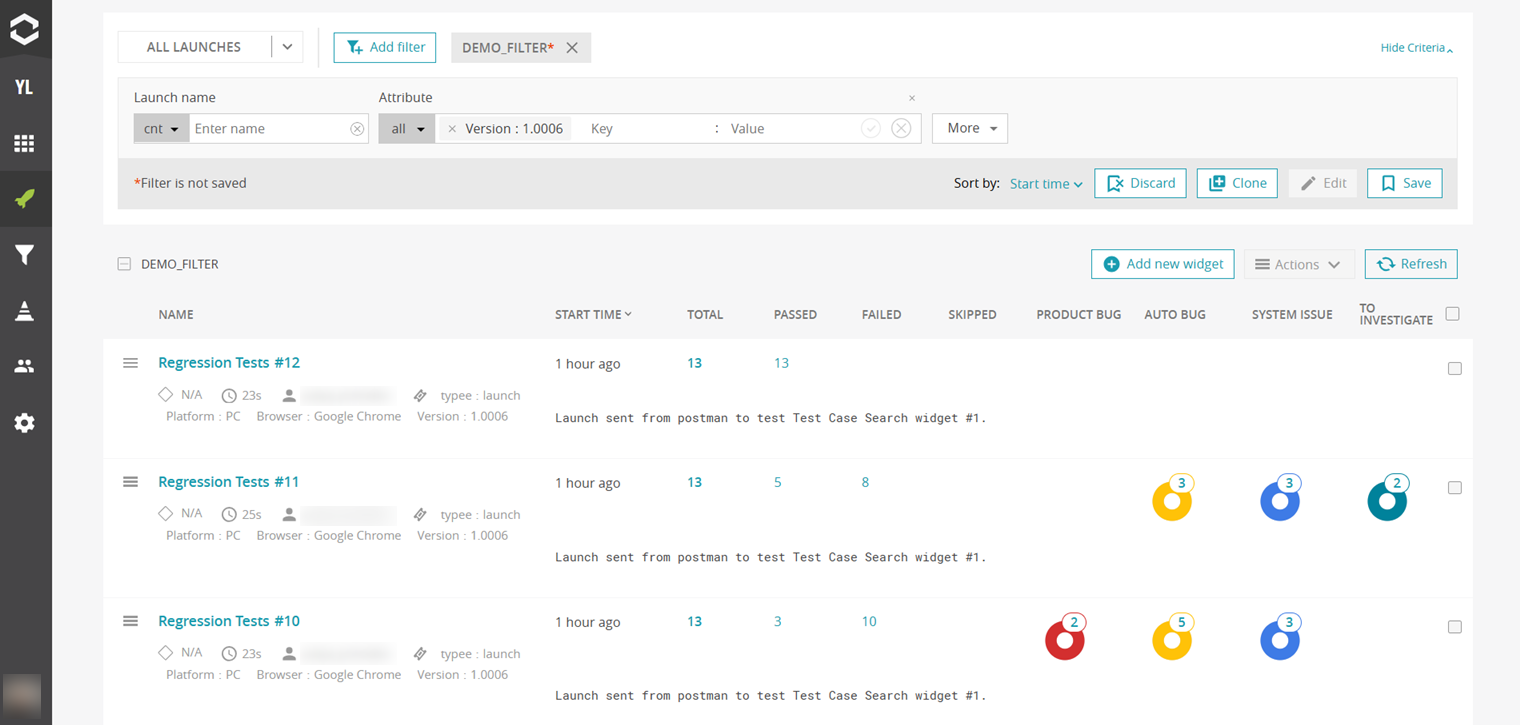Collapse filter with Hide Criteria

pyautogui.click(x=1416, y=48)
